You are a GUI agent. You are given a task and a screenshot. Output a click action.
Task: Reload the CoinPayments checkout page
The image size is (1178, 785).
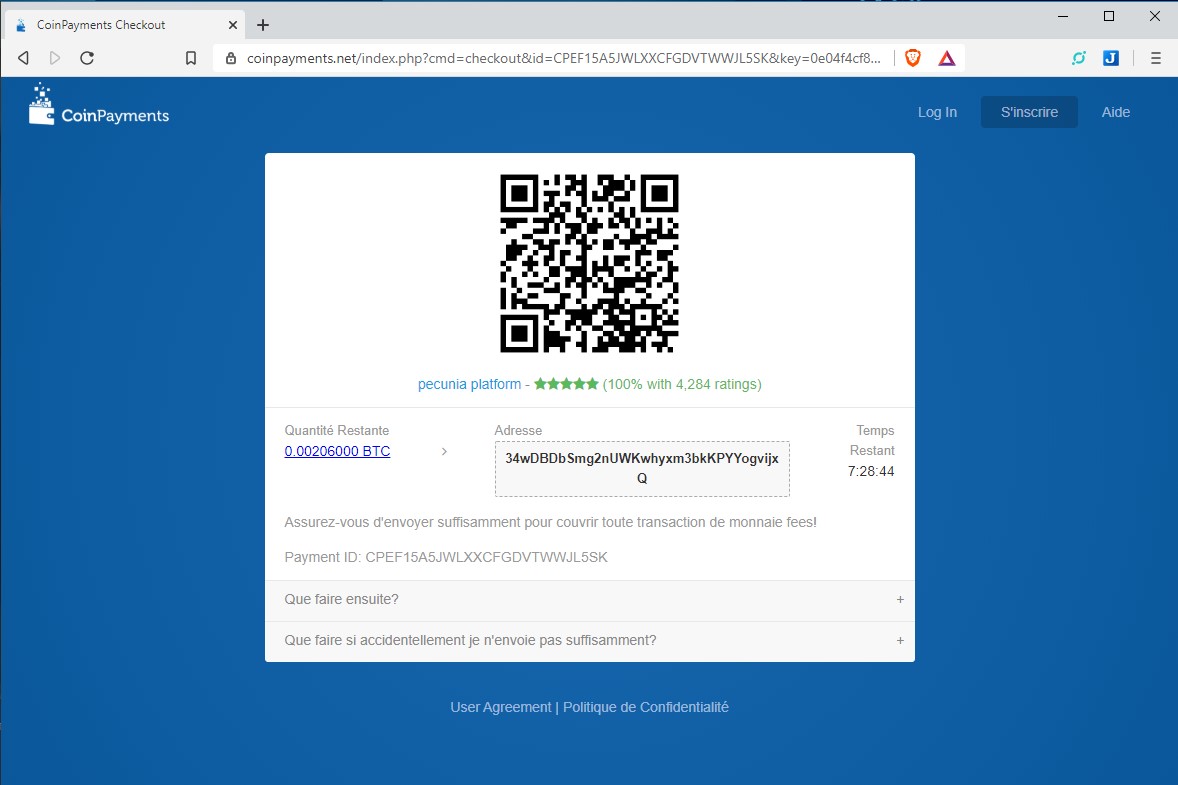tap(87, 58)
